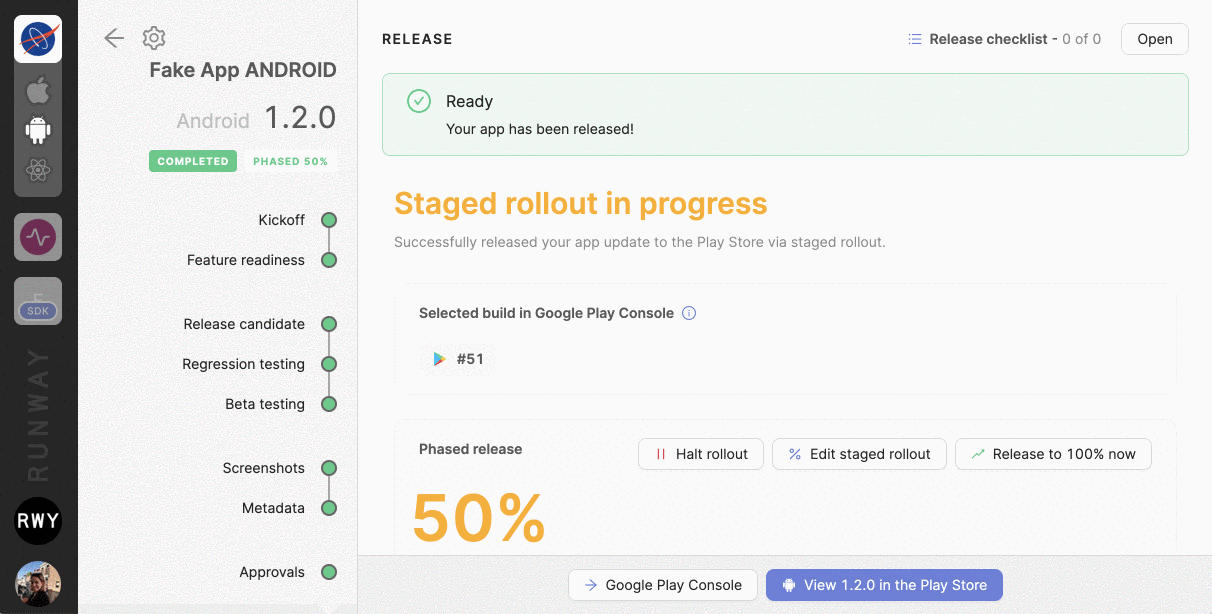Click the info icon beside selected build
This screenshot has height=614, width=1212.
[689, 313]
